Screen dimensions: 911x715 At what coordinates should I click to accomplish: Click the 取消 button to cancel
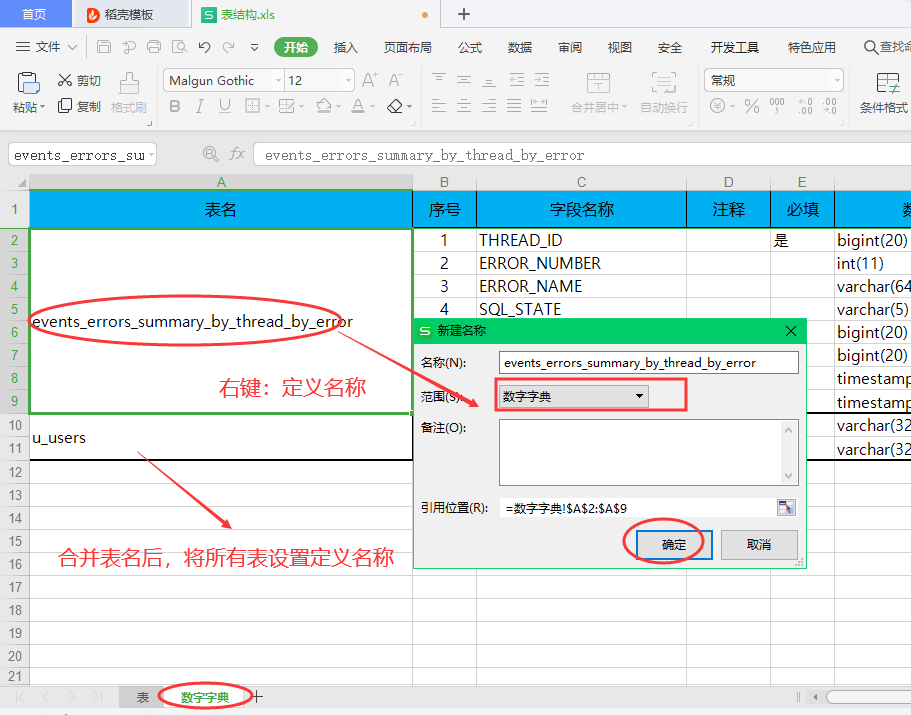tap(759, 545)
